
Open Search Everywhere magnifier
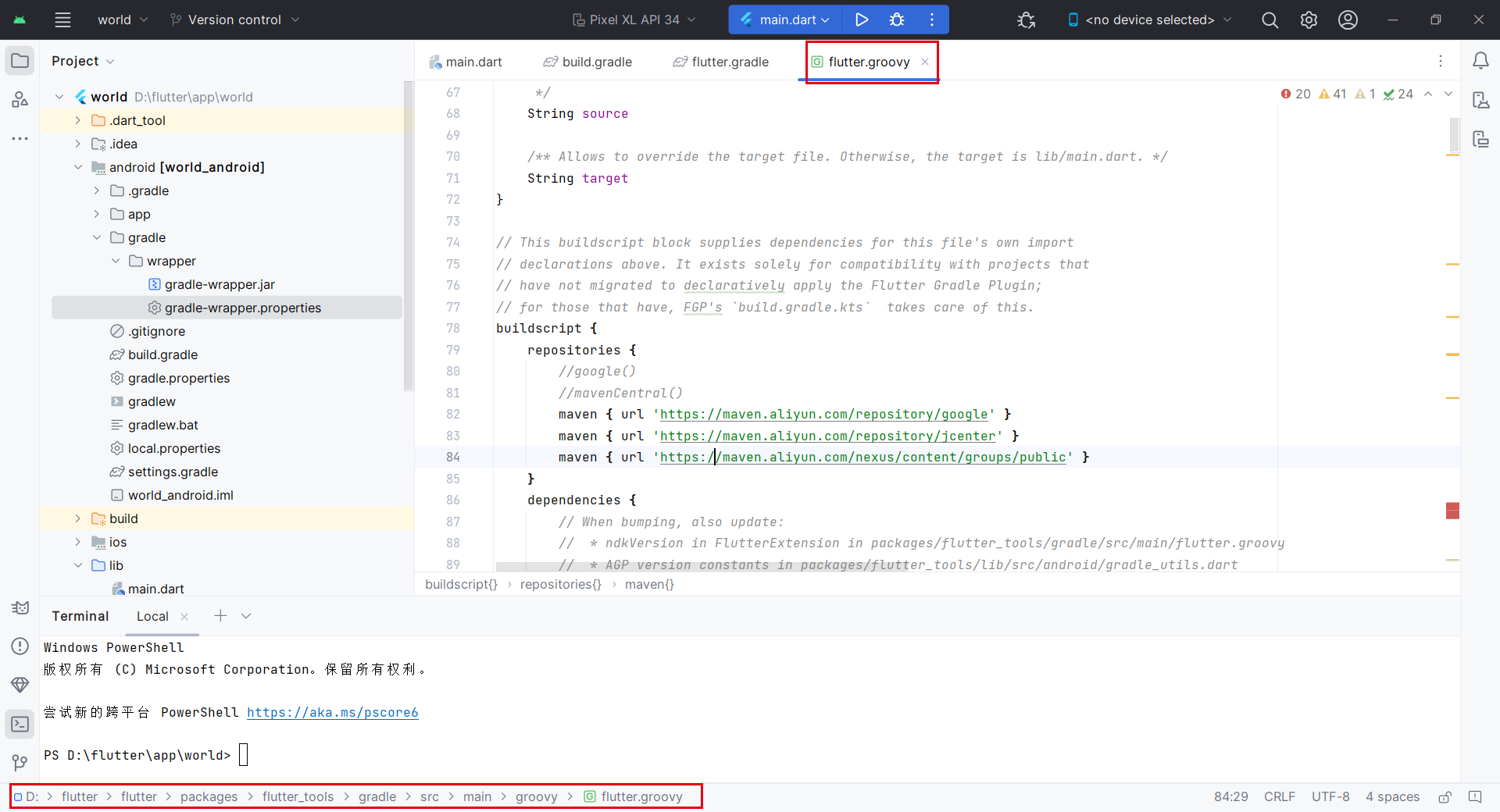(1270, 20)
